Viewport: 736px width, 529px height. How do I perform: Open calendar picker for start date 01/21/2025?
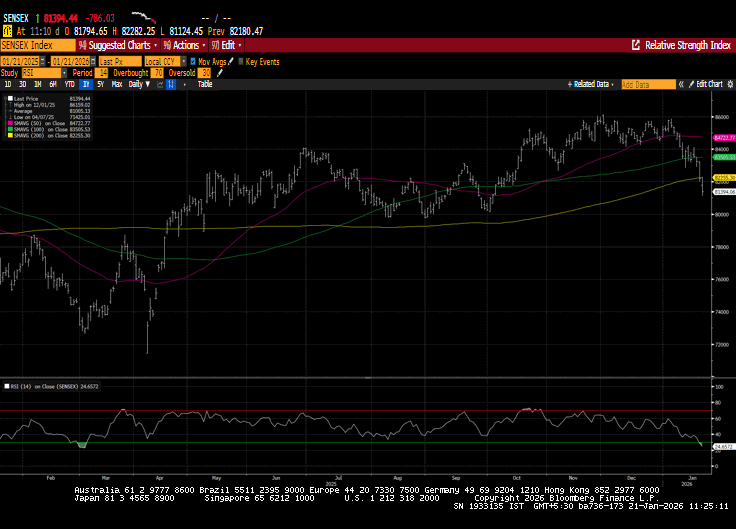click(43, 61)
